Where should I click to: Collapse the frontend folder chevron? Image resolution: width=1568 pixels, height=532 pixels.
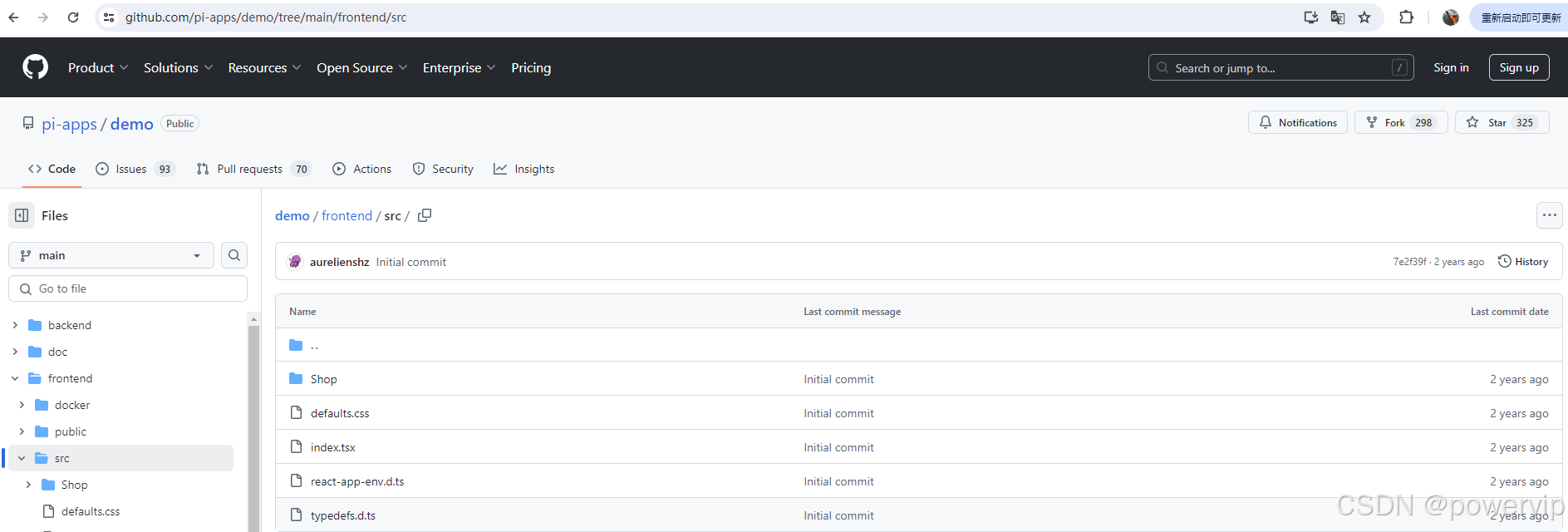15,378
